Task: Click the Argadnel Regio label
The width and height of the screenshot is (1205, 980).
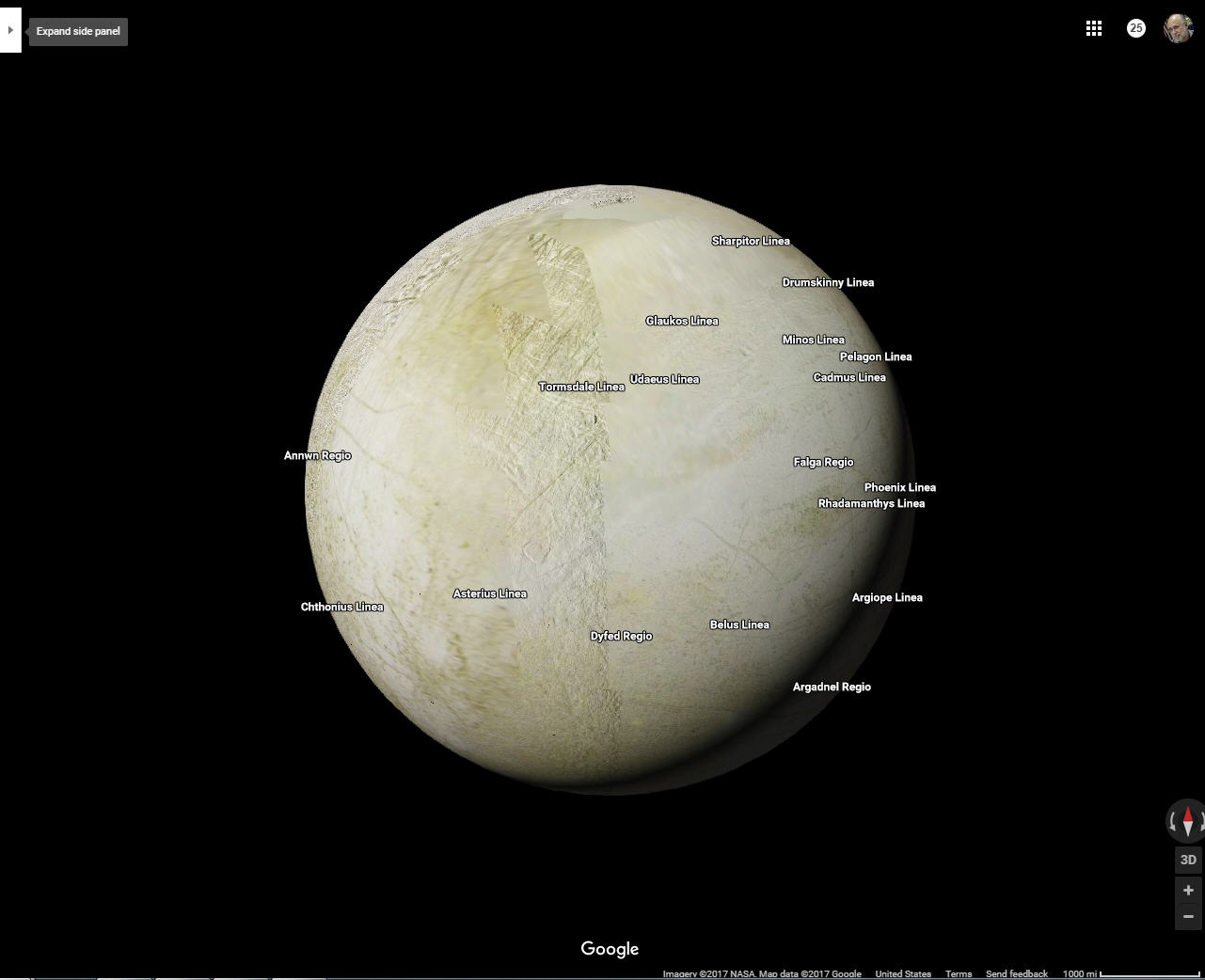Action: (832, 687)
